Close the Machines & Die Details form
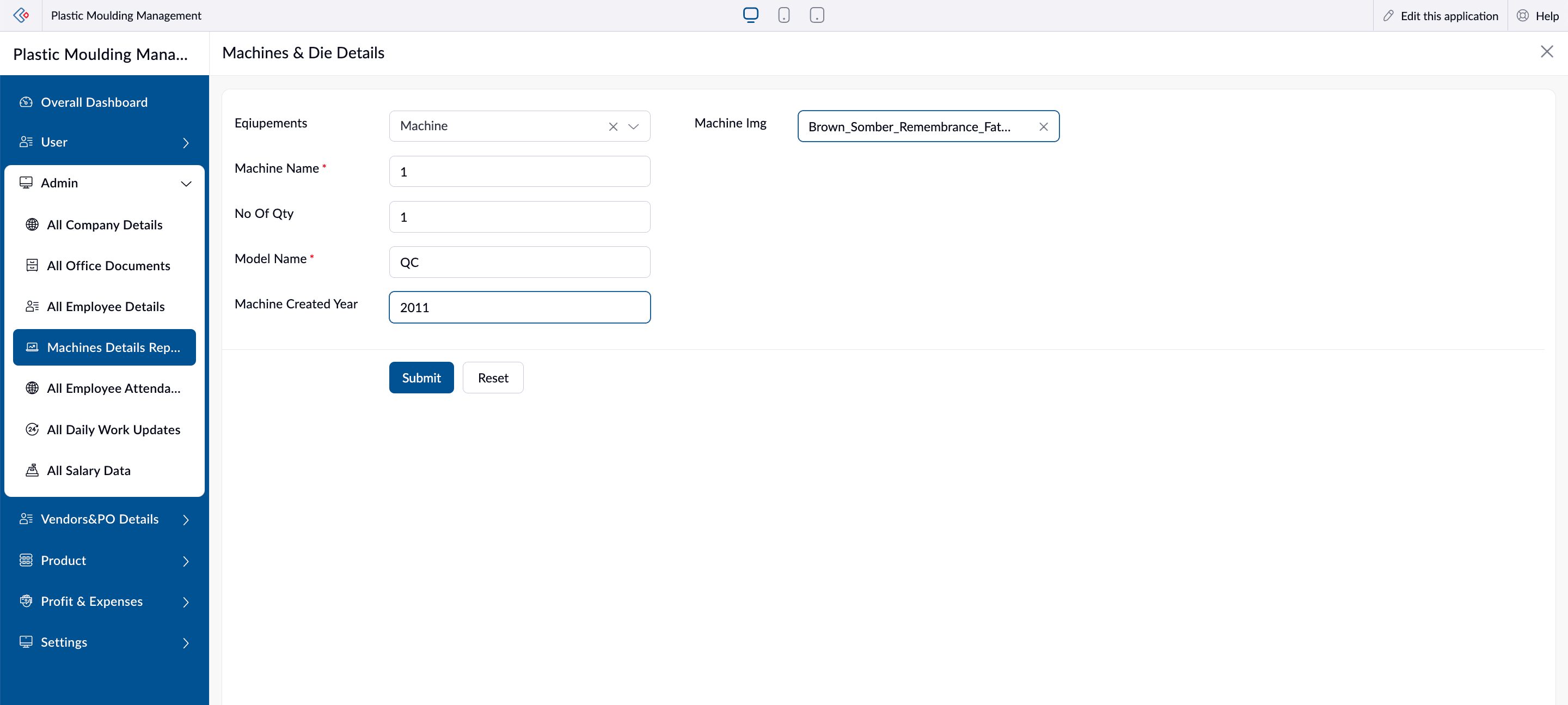The image size is (1568, 705). [x=1546, y=52]
